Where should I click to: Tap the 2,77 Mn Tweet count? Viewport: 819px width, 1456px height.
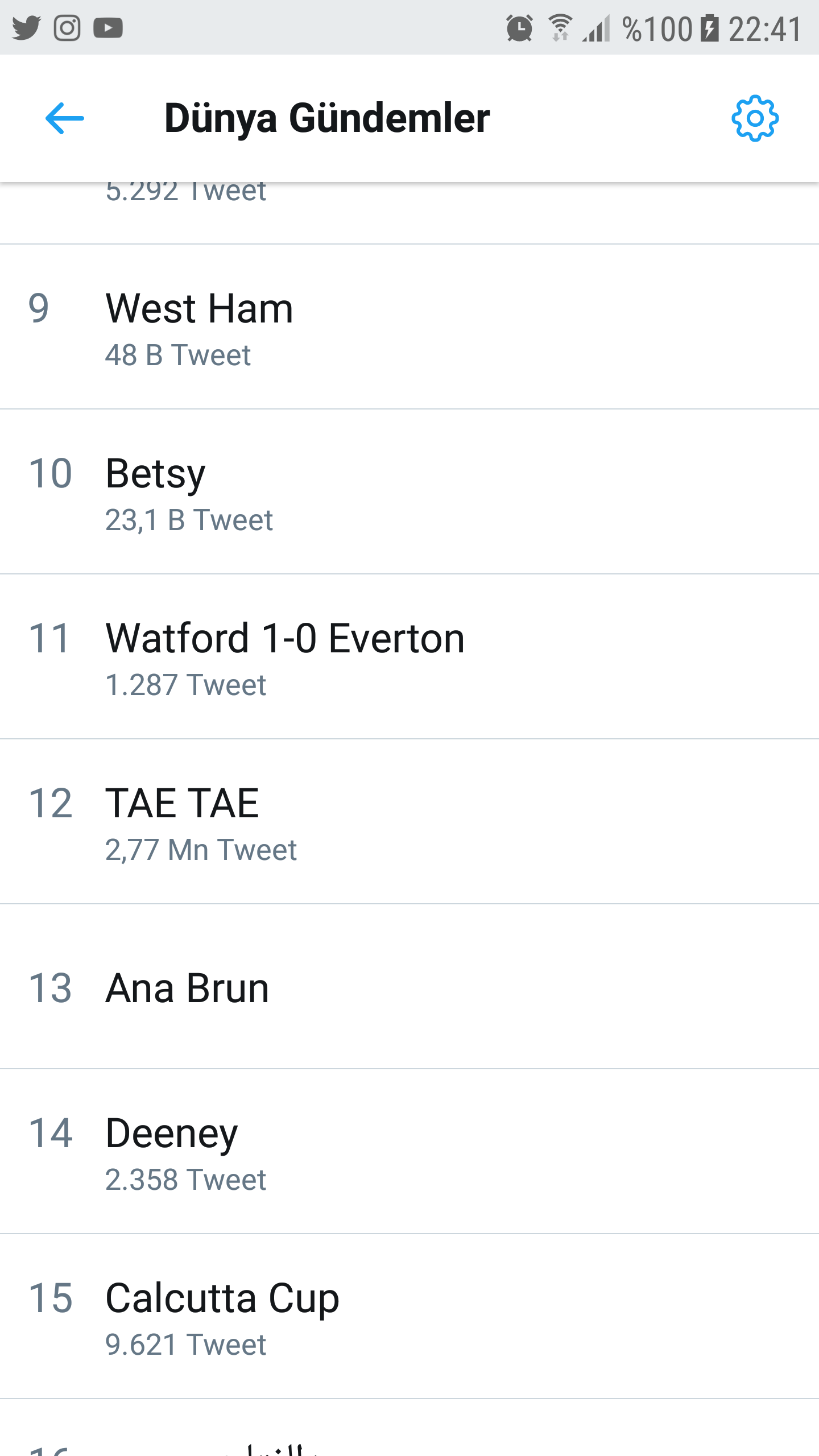(x=201, y=850)
